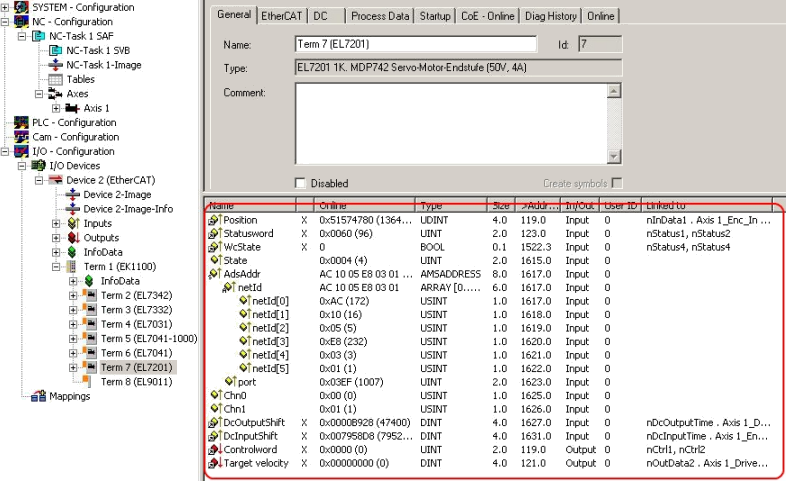Expand the Term 7 (EL7201) node
This screenshot has height=481, width=786.
coord(73,368)
